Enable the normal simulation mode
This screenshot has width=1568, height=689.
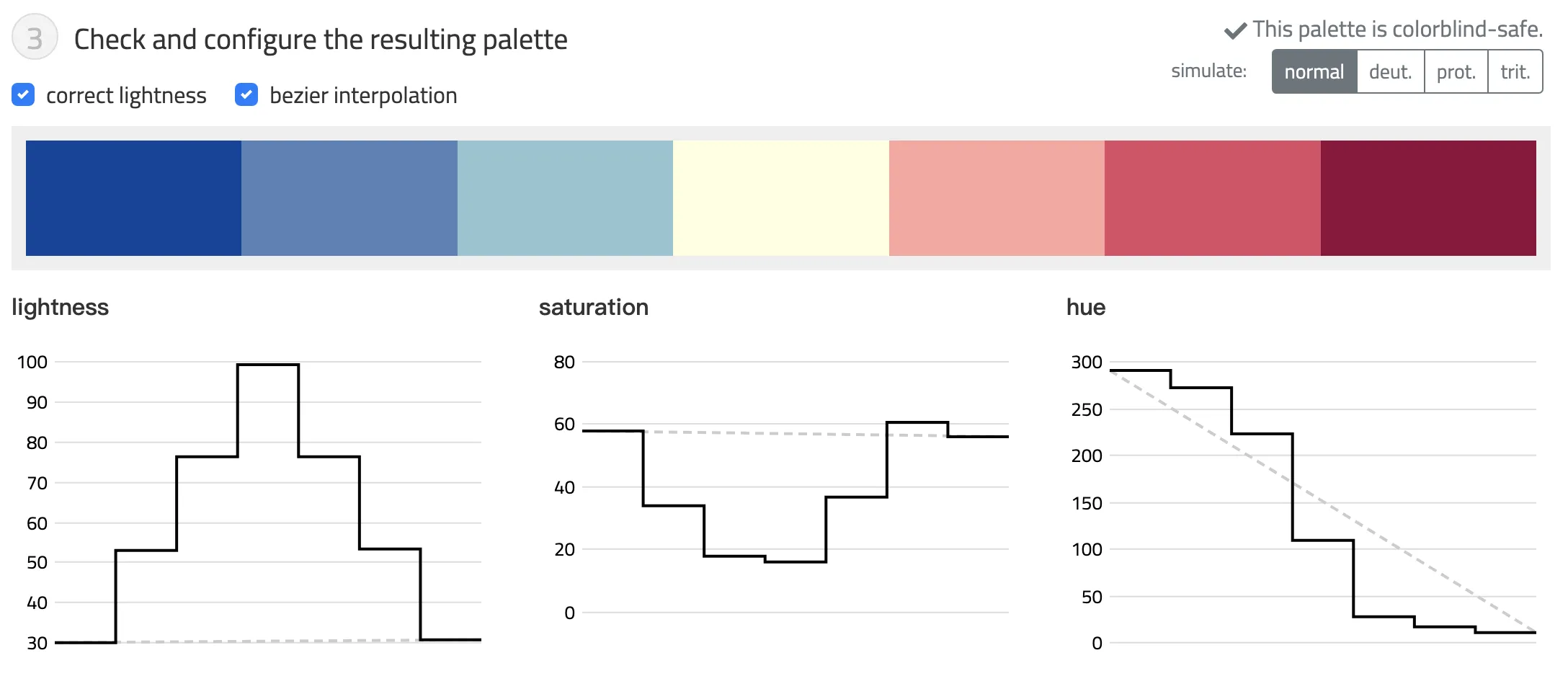pyautogui.click(x=1314, y=71)
